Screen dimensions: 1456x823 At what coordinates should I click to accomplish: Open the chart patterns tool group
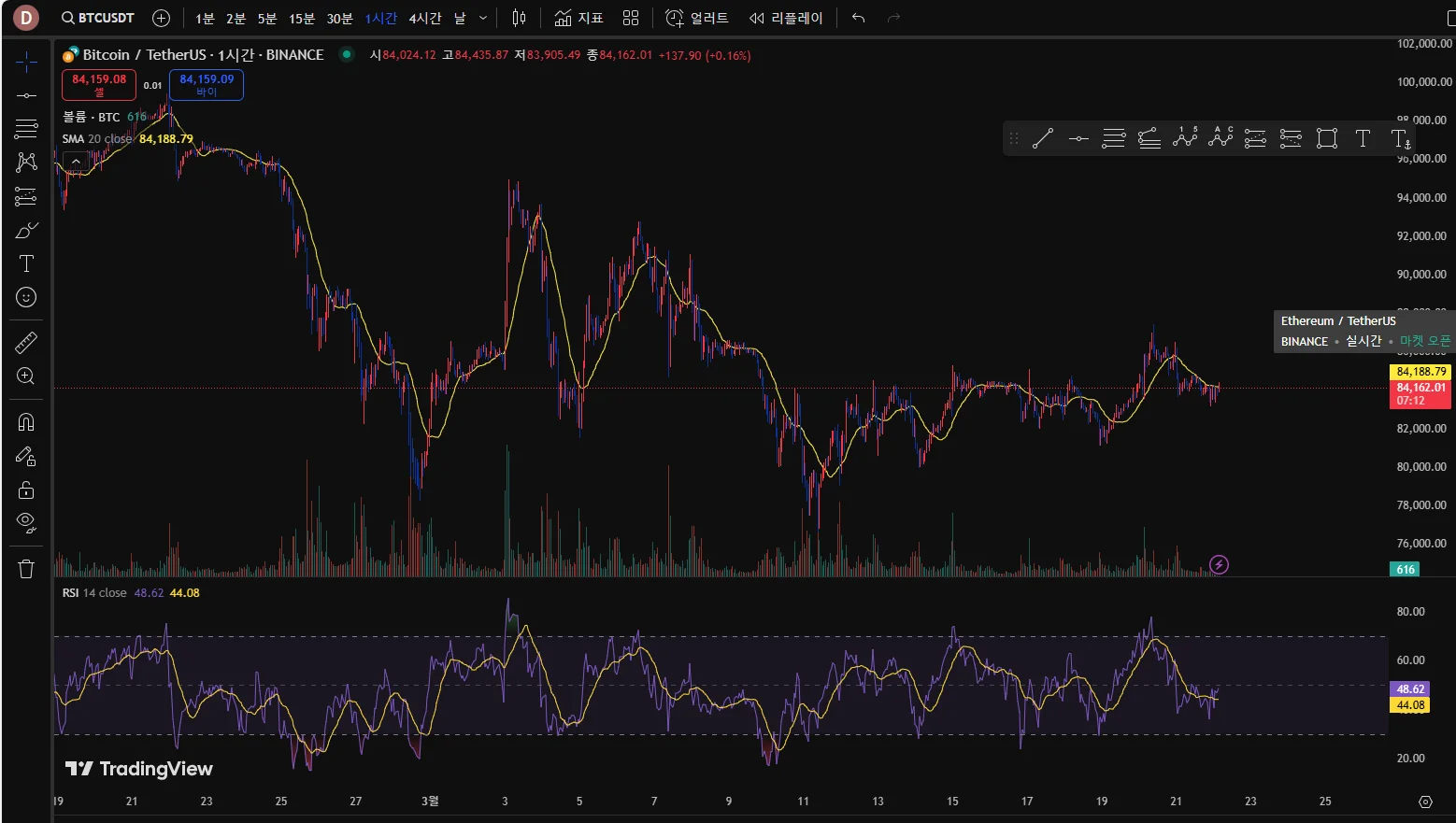point(26,162)
